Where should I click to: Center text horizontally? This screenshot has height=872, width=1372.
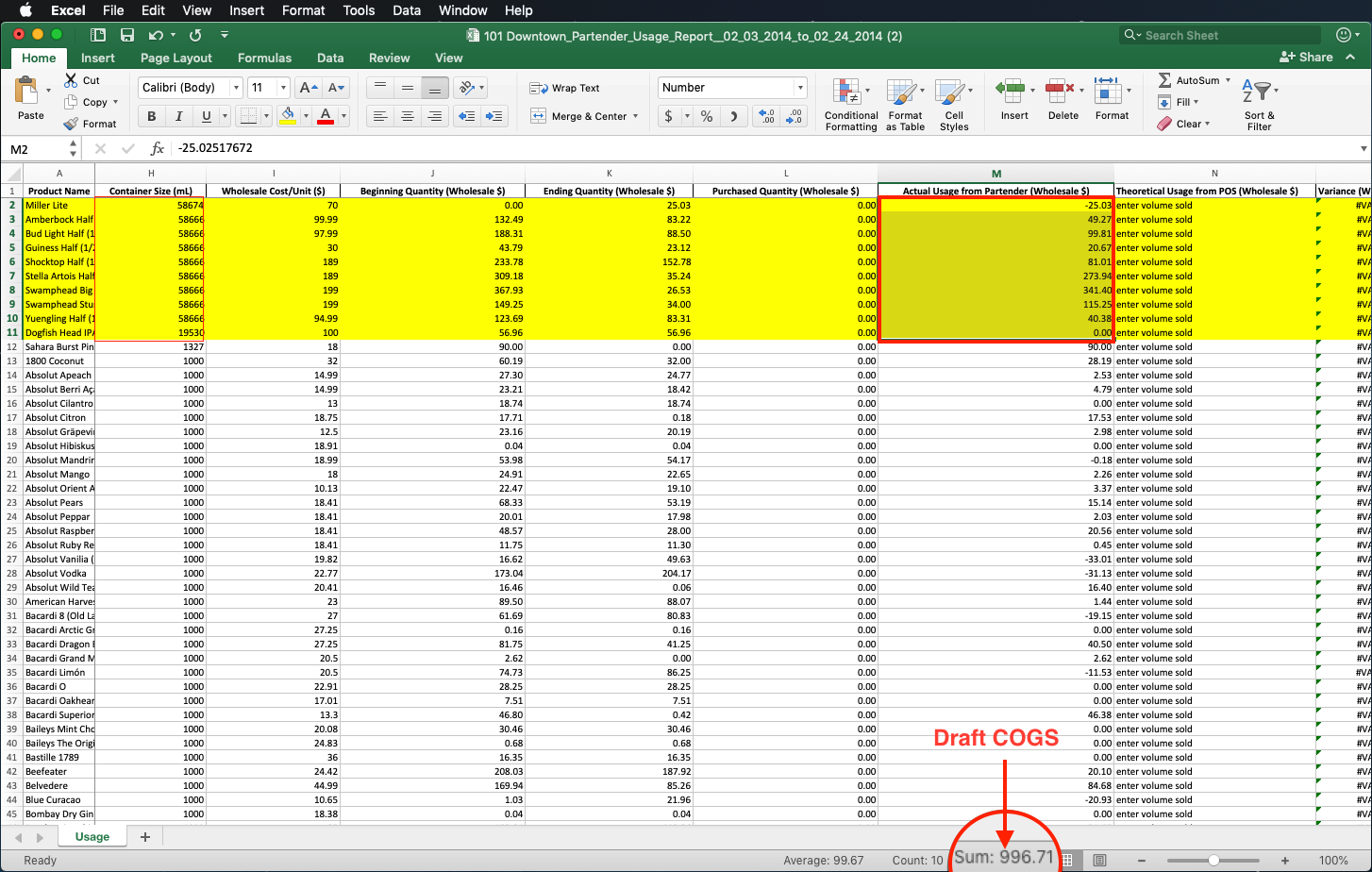408,117
